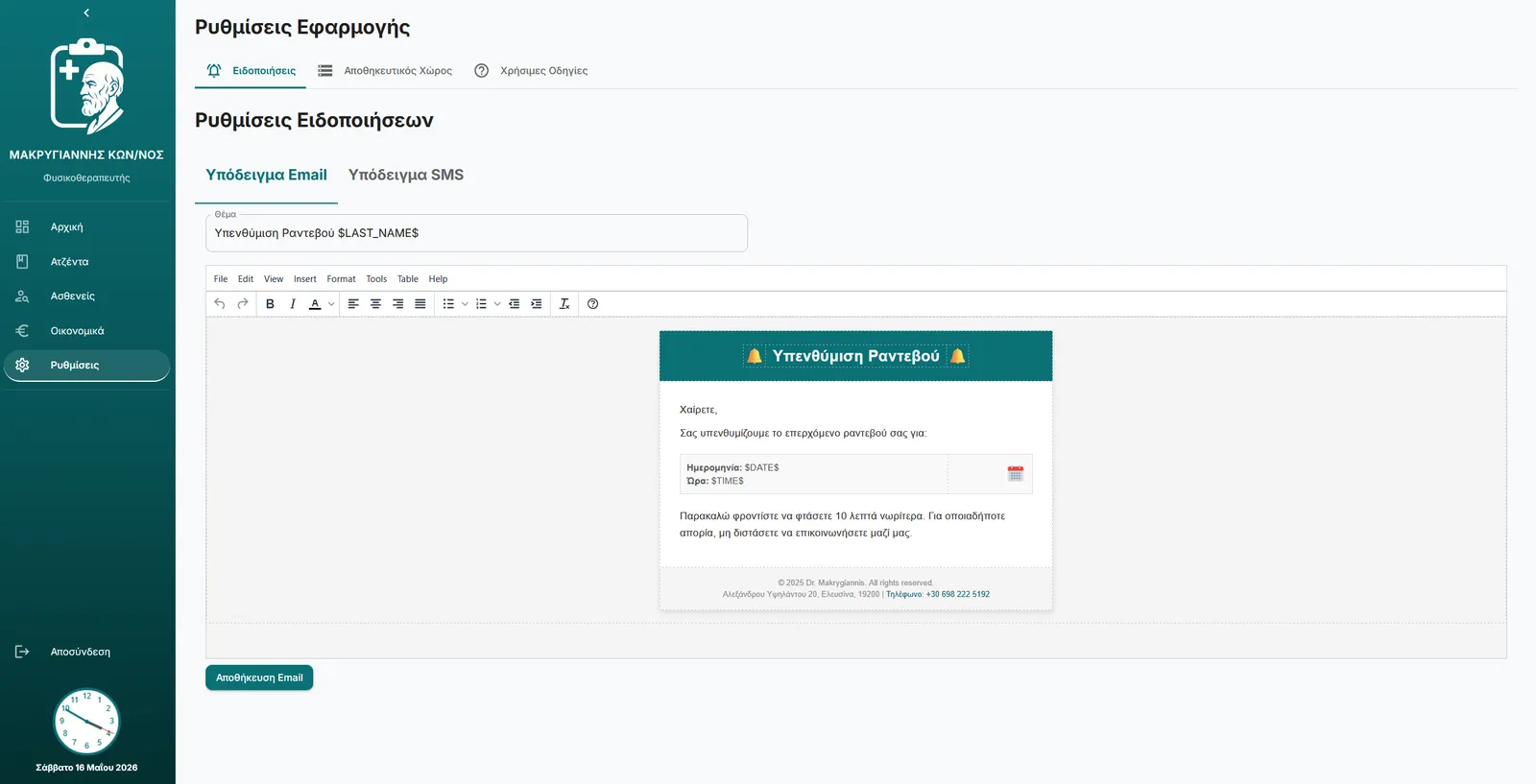1536x784 pixels.
Task: Open the File menu in the editor
Action: pos(221,279)
